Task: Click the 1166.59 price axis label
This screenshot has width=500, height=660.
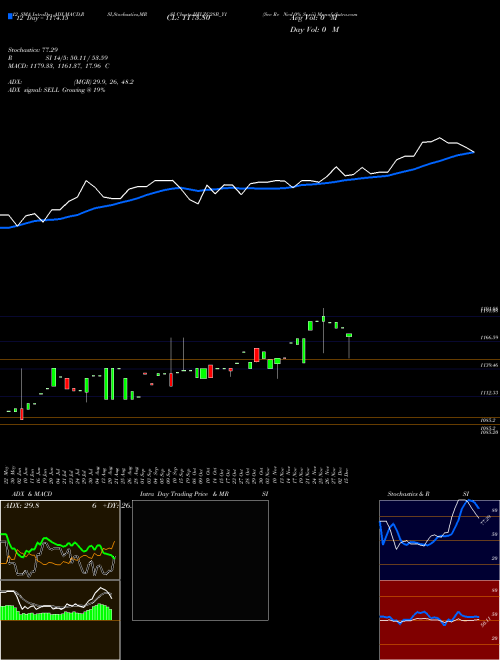Action: point(489,337)
